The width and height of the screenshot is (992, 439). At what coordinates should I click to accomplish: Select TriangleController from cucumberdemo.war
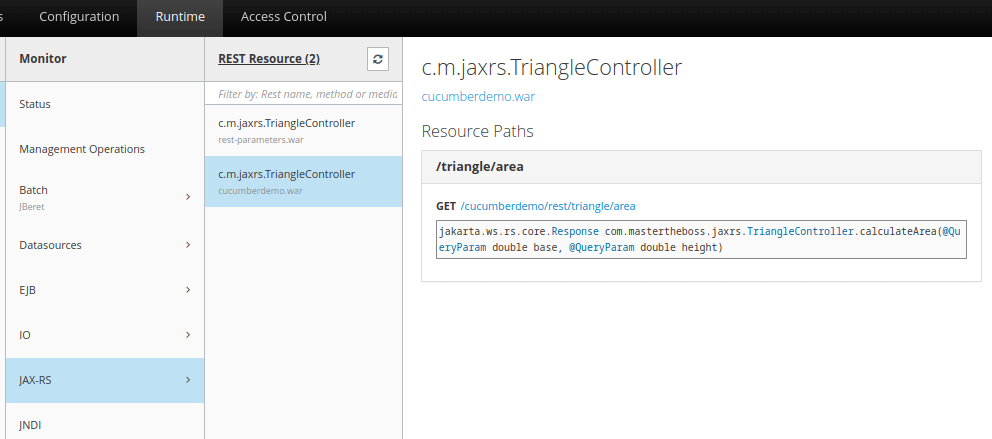304,182
